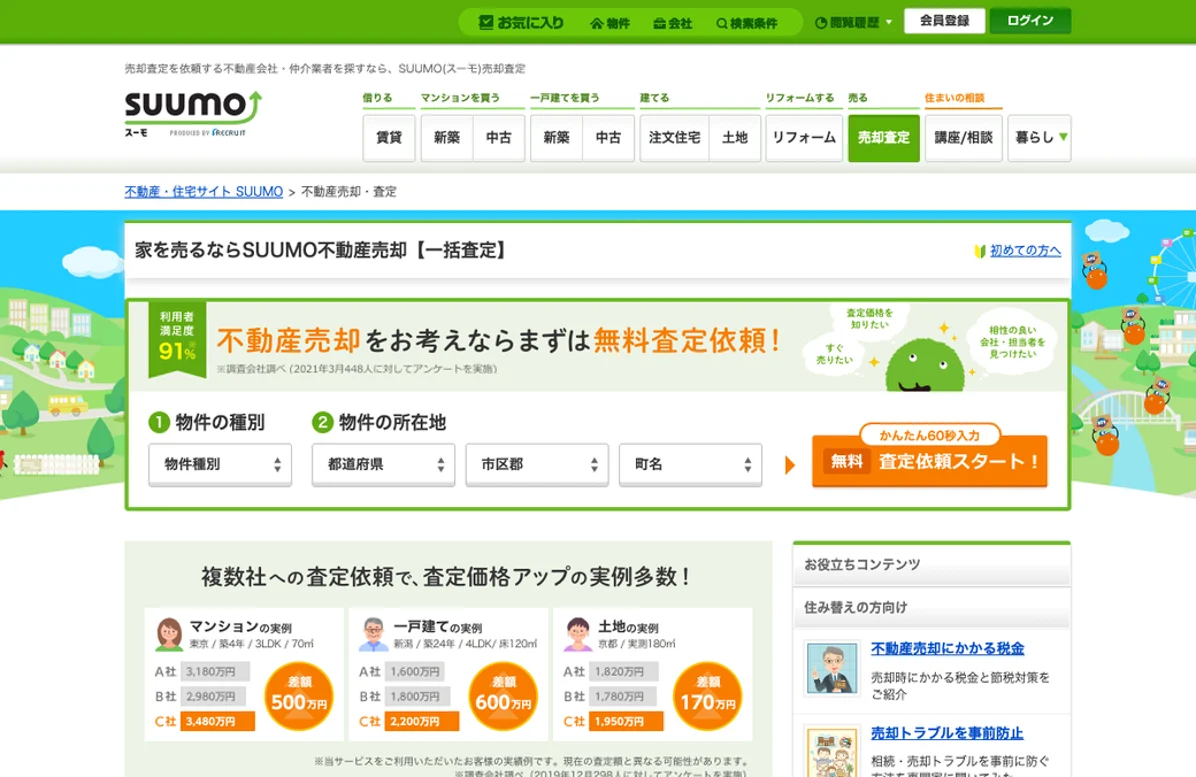
Task: Click the ログイン button
Action: coord(1030,21)
